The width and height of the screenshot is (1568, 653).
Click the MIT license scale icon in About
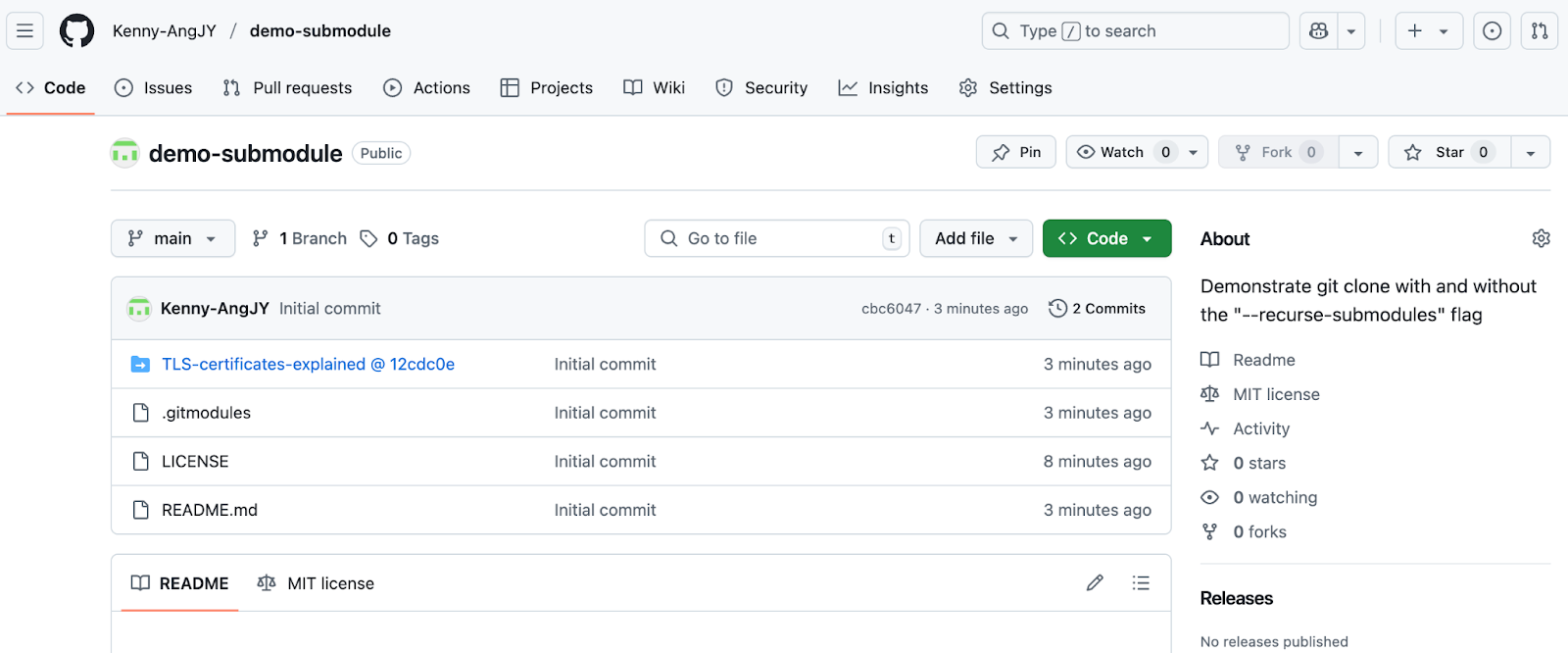tap(1210, 394)
